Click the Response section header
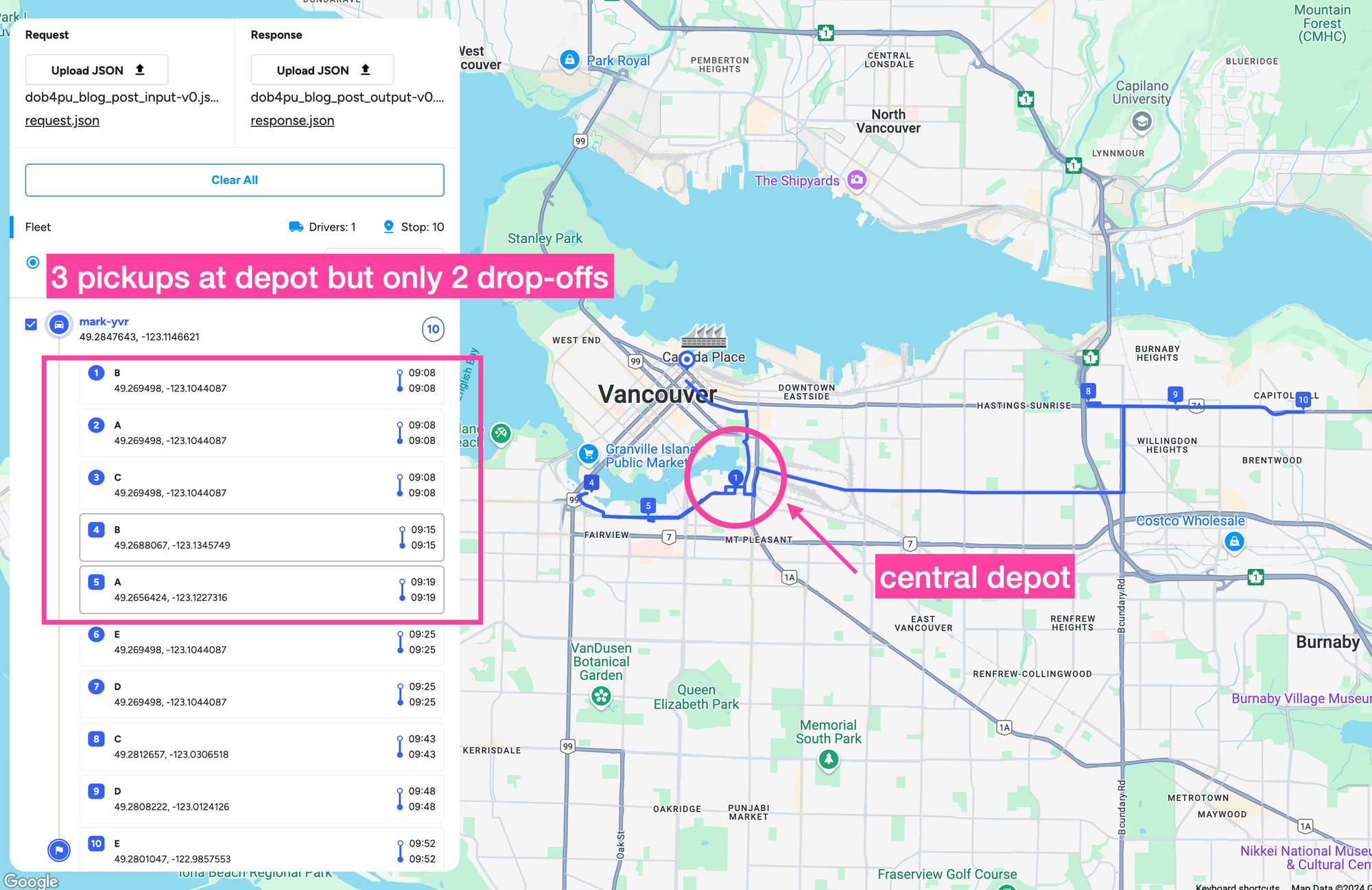 276,34
